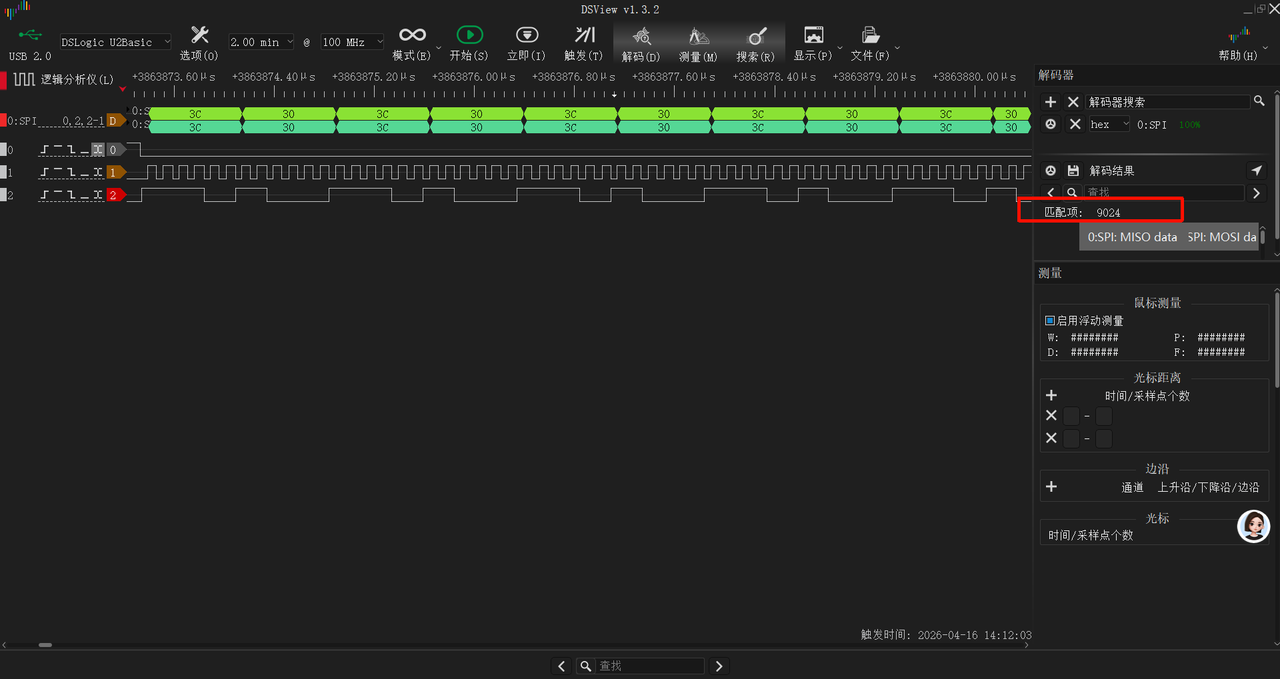Image resolution: width=1280 pixels, height=679 pixels.
Task: Open the 触发 trigger settings
Action: pos(583,41)
